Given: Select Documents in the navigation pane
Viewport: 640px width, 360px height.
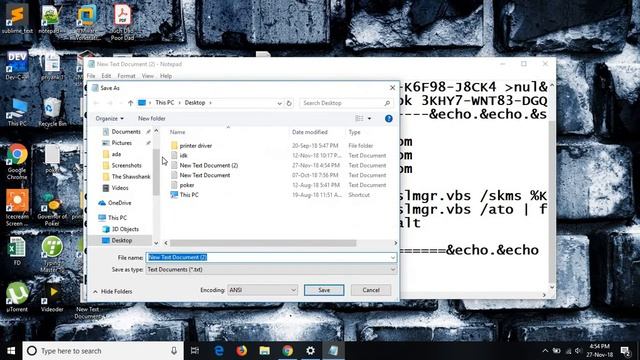Looking at the screenshot, I should point(126,132).
